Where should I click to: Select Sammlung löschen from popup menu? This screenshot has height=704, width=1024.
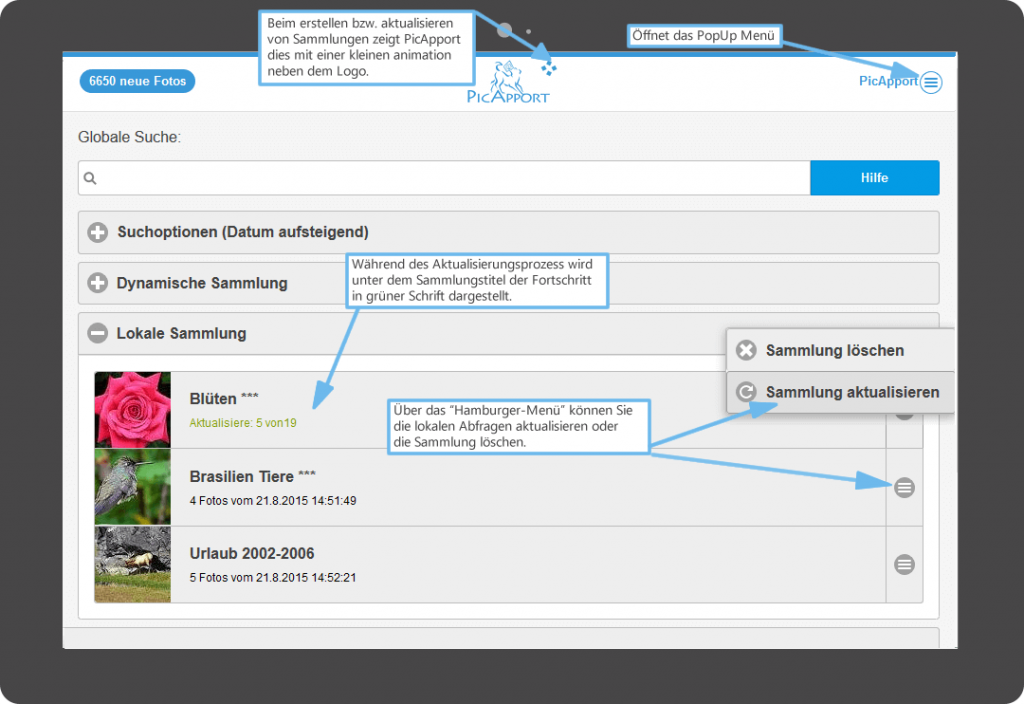pos(834,351)
